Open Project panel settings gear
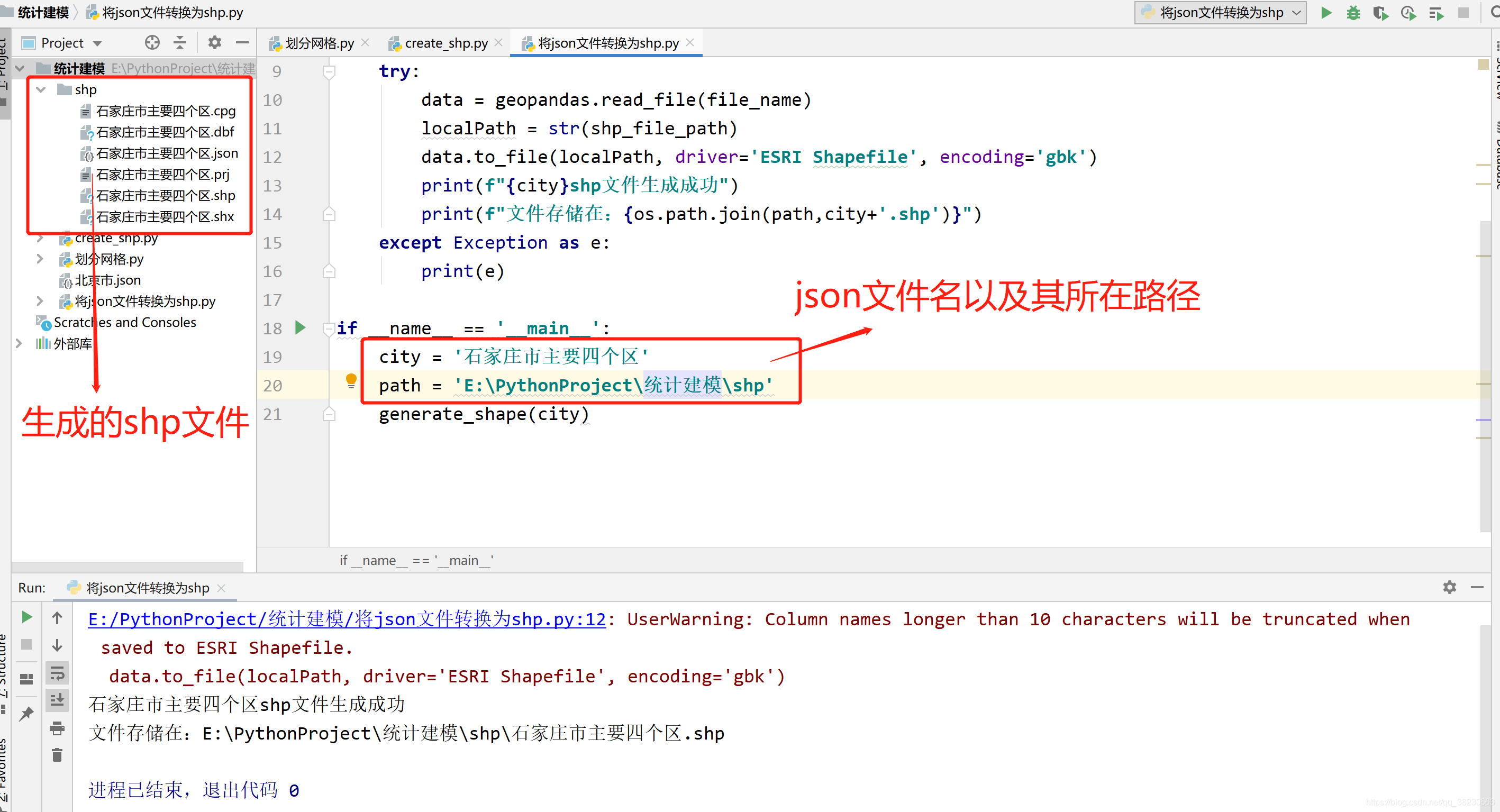The image size is (1500, 812). (x=214, y=42)
